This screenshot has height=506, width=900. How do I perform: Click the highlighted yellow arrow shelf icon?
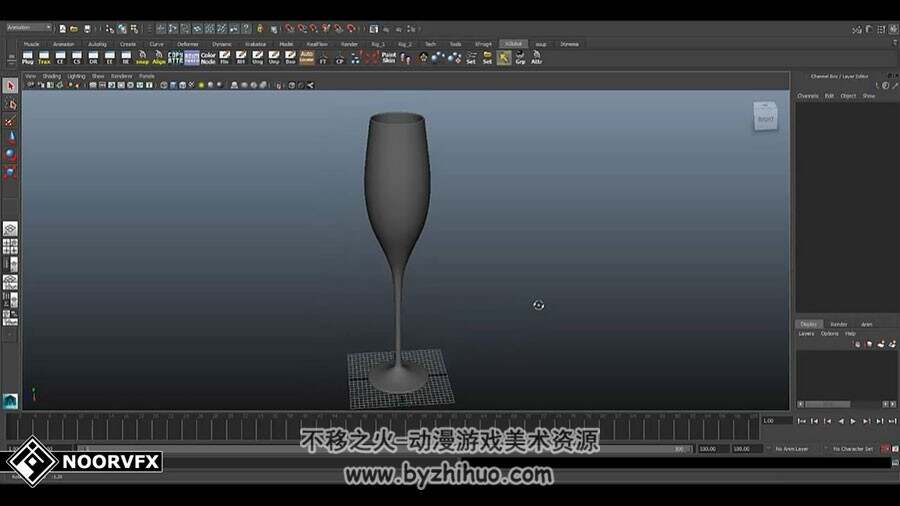504,57
